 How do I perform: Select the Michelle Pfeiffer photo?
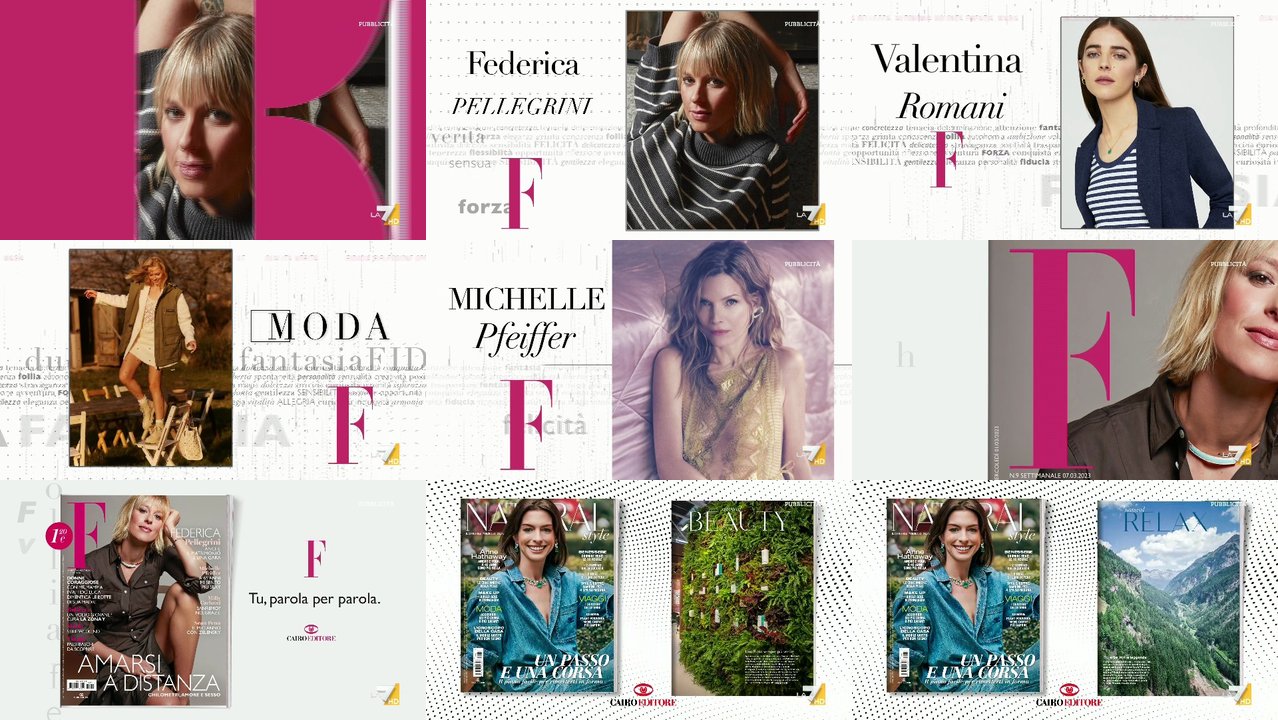click(723, 360)
